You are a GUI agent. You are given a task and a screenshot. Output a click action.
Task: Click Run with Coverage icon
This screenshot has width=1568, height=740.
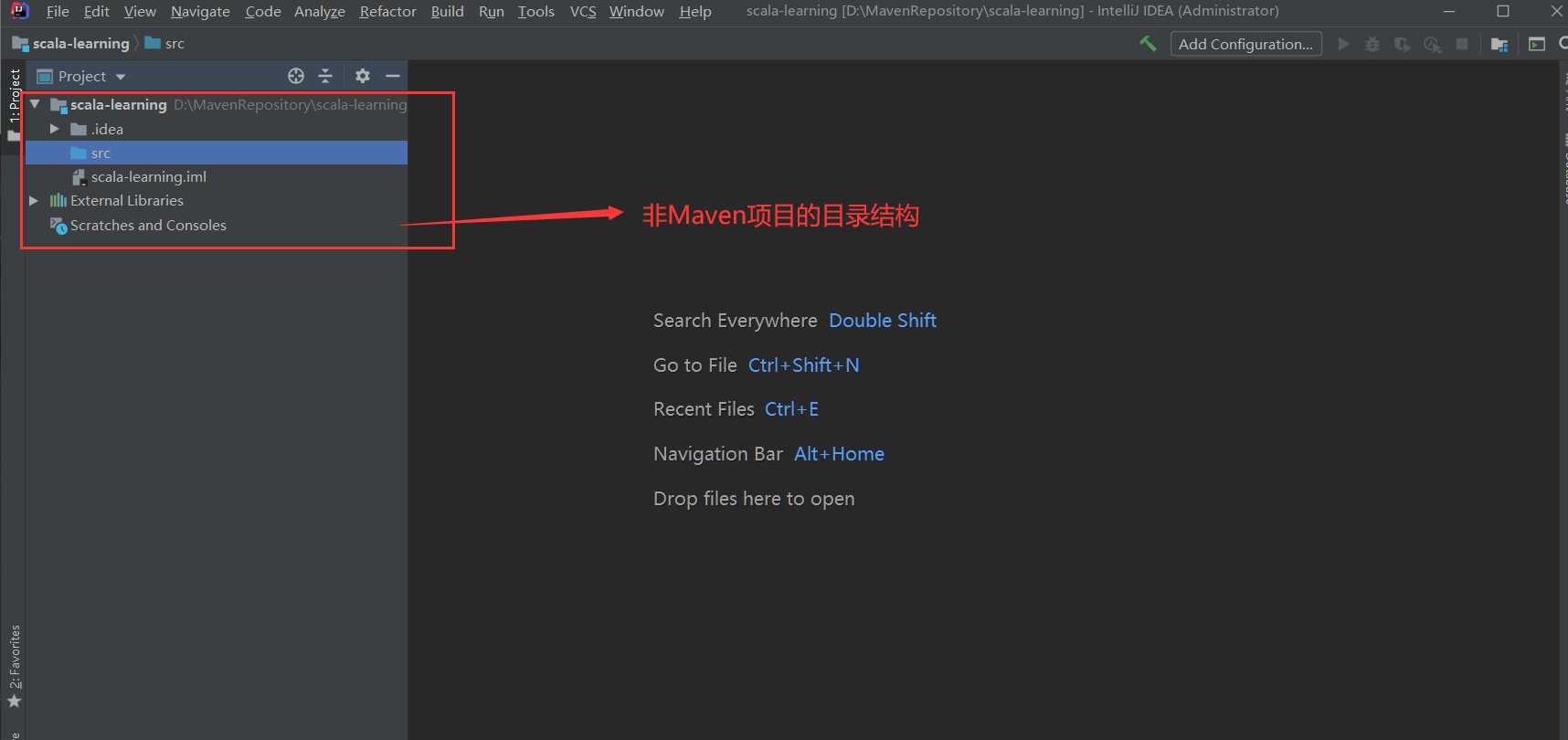point(1402,44)
